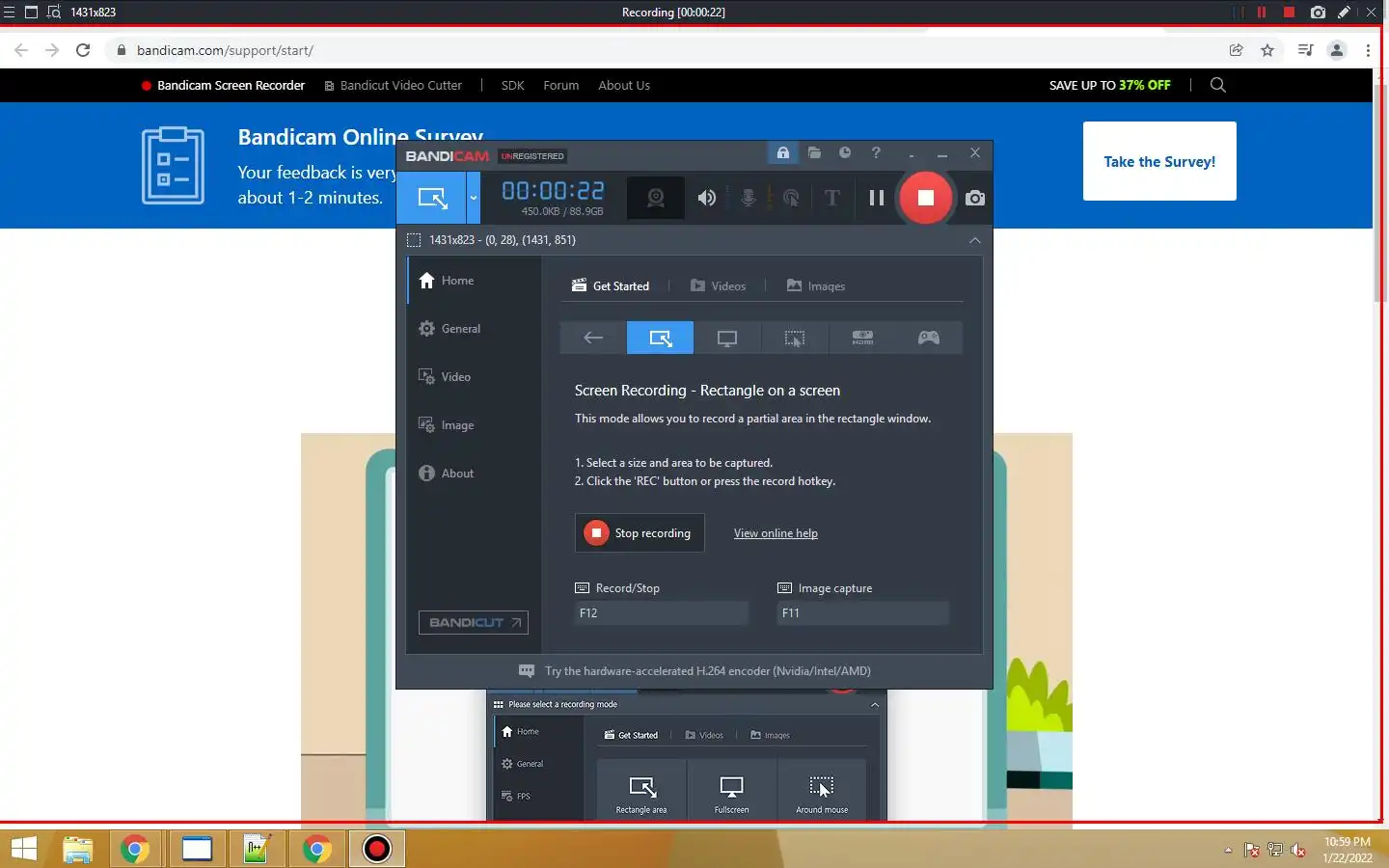Pause recording with the main pause button
Screen dimensions: 1389x868
pos(876,198)
